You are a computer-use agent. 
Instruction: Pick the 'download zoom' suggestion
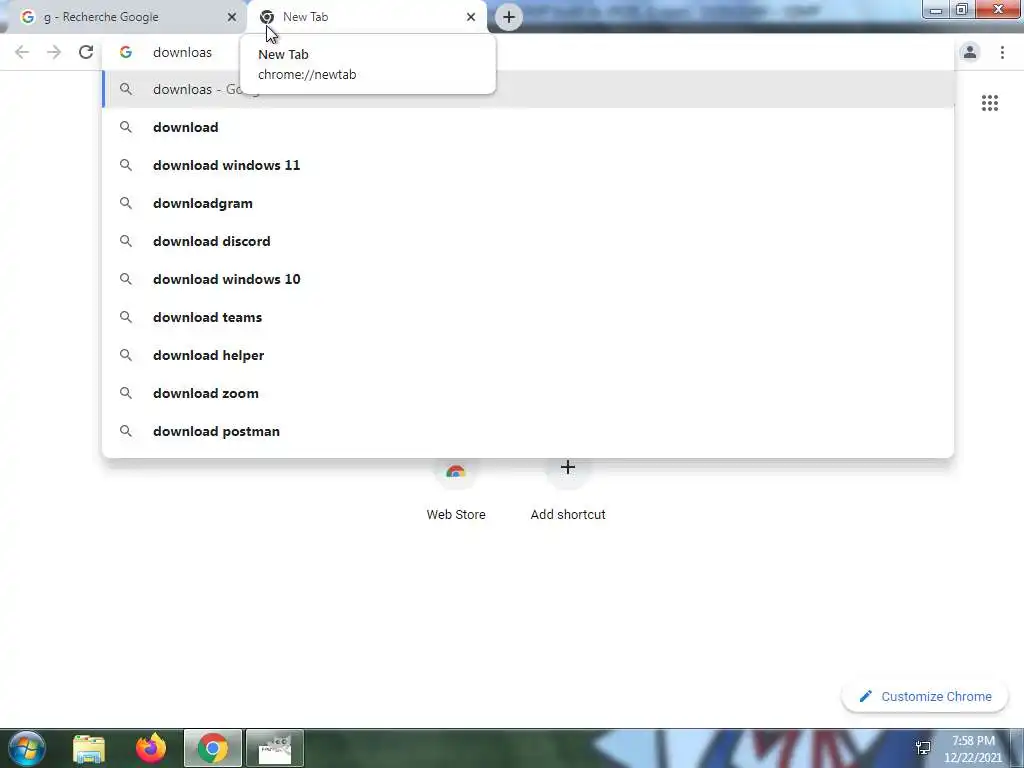point(528,393)
